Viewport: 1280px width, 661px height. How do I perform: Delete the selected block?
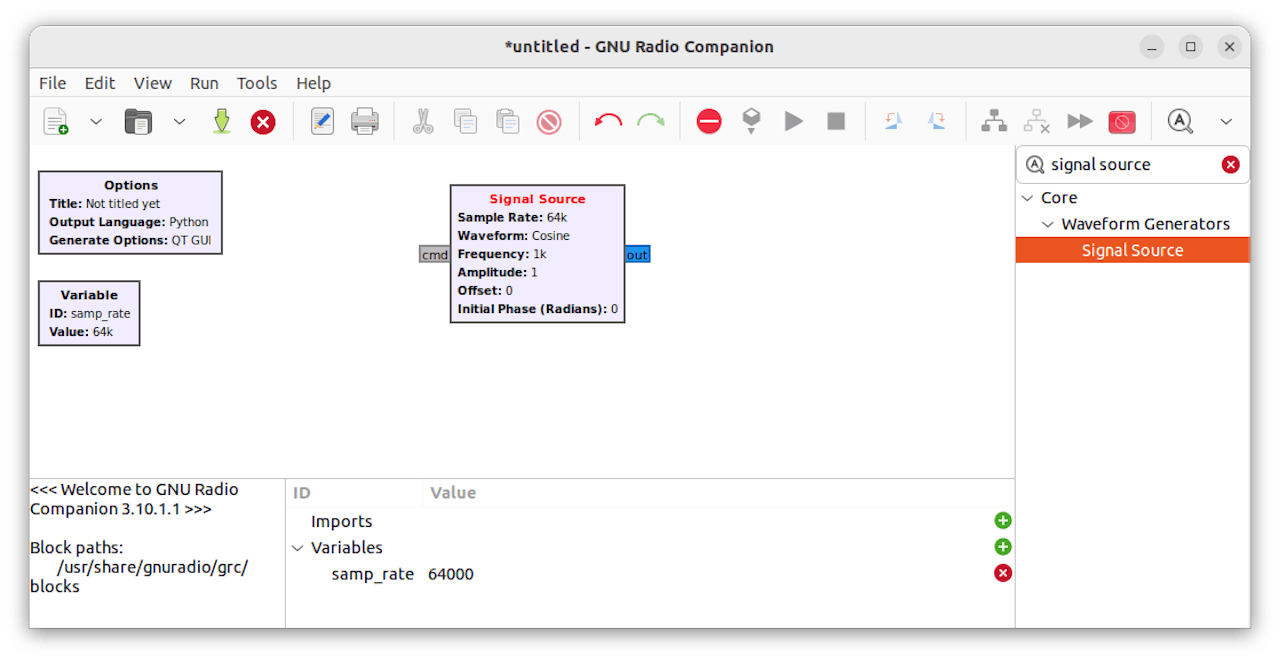549,122
